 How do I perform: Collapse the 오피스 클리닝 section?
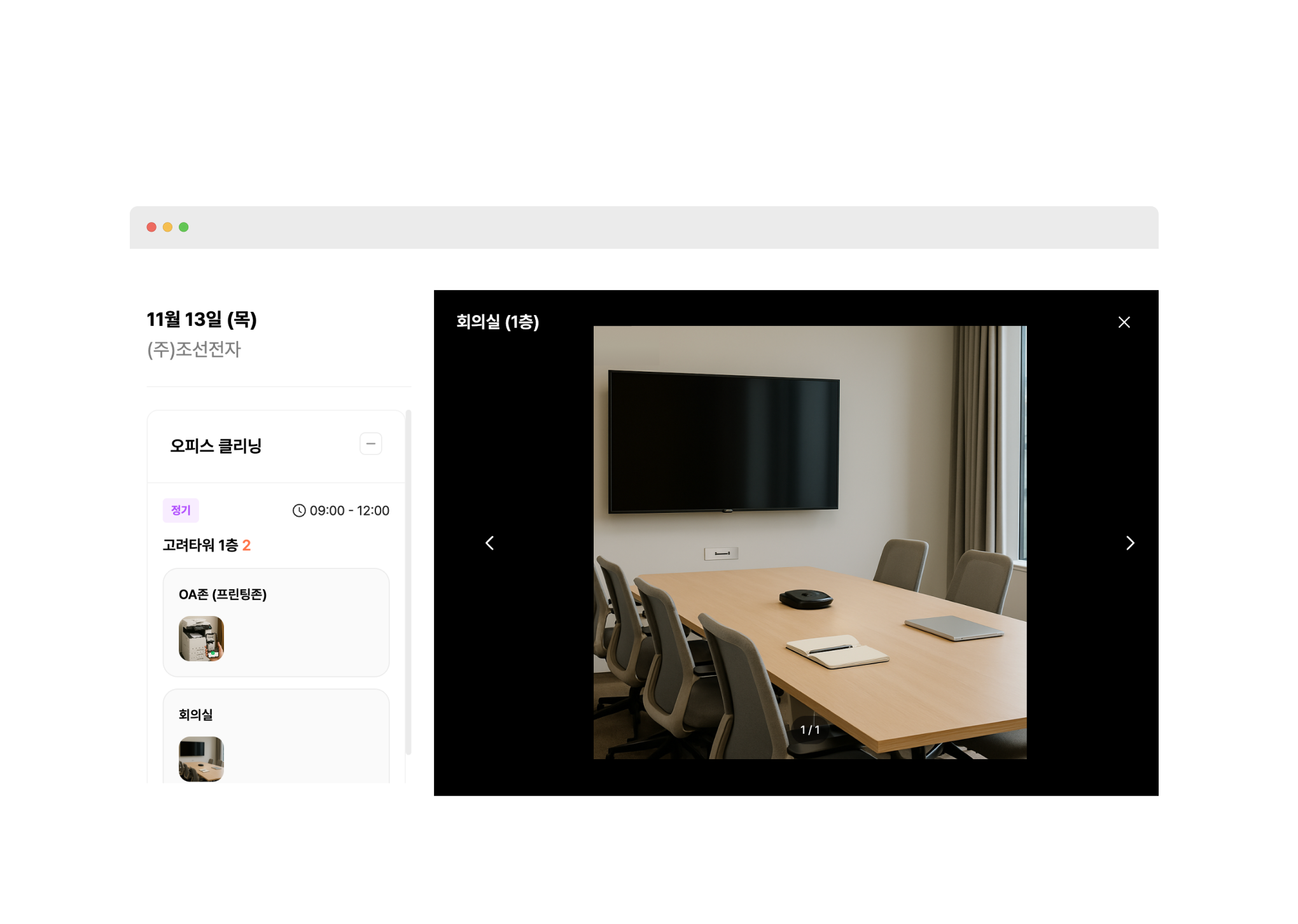370,444
